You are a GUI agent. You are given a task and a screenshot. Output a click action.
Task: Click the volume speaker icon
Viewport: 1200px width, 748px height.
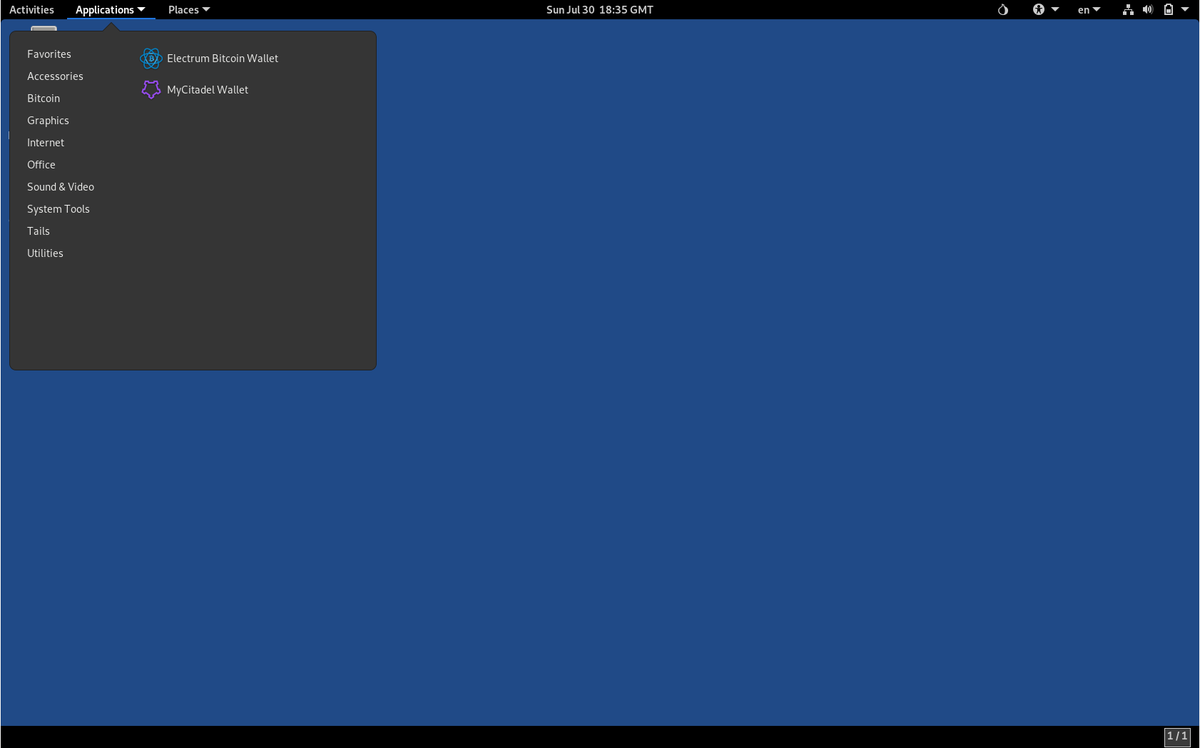tap(1147, 10)
